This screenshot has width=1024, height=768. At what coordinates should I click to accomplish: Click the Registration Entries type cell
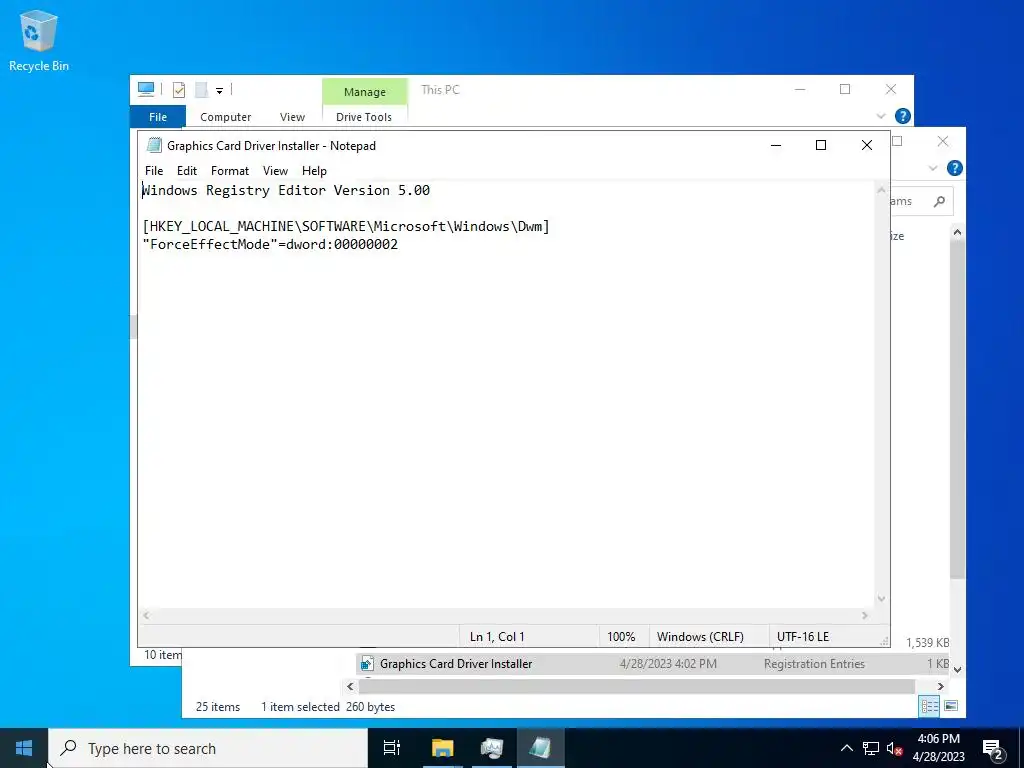[x=814, y=664]
